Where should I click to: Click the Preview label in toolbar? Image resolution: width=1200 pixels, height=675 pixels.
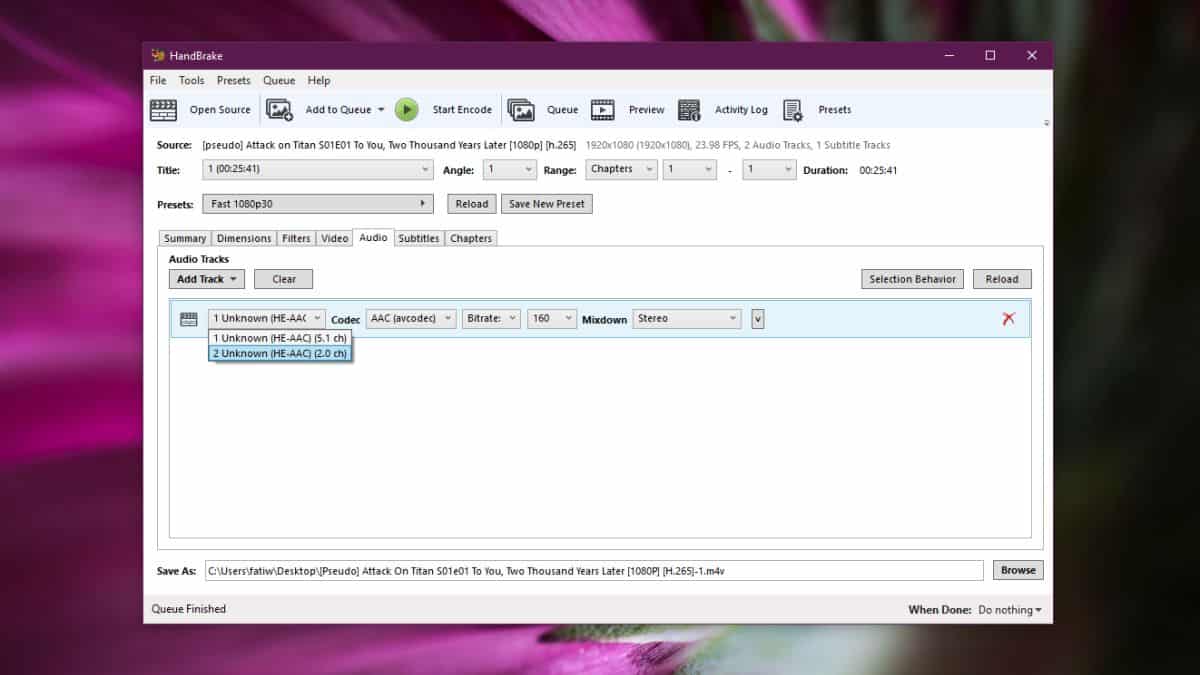point(647,110)
